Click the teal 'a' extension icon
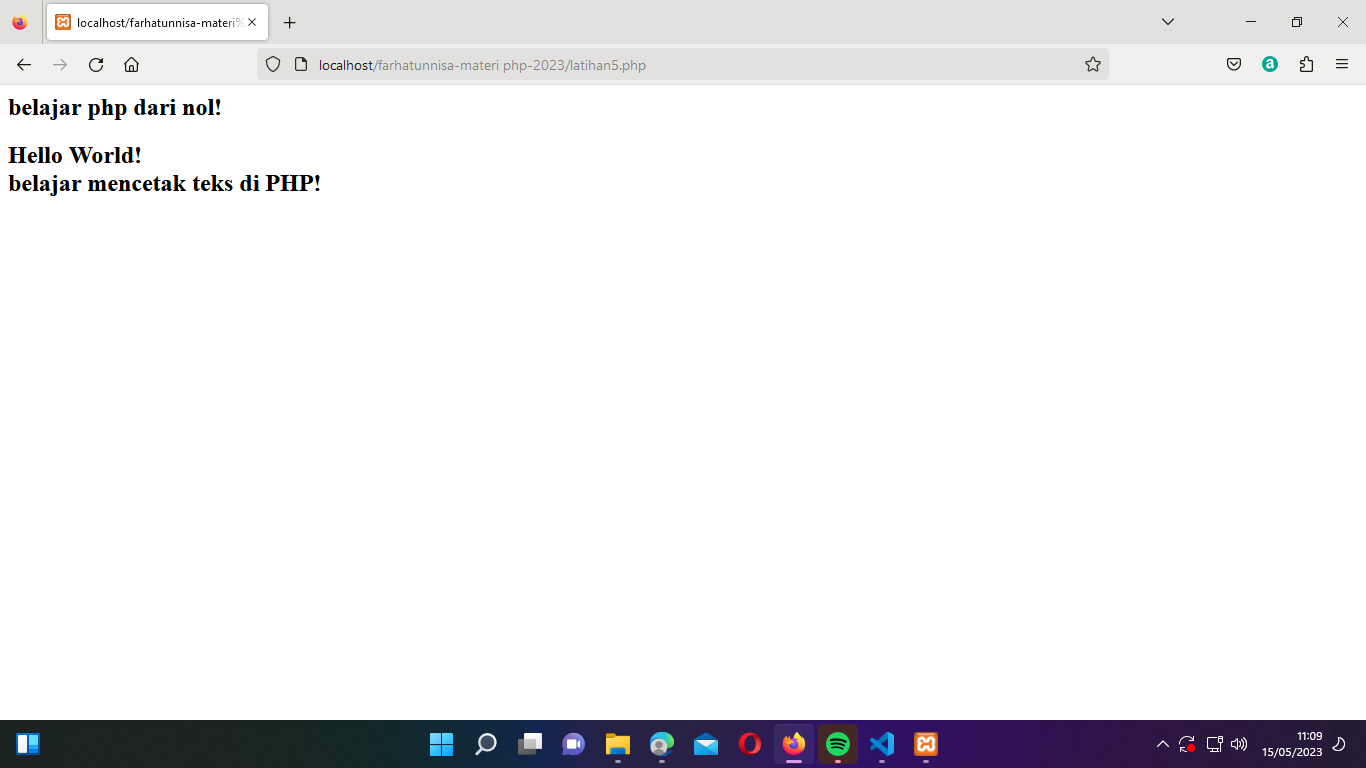The width and height of the screenshot is (1366, 768). [x=1269, y=63]
